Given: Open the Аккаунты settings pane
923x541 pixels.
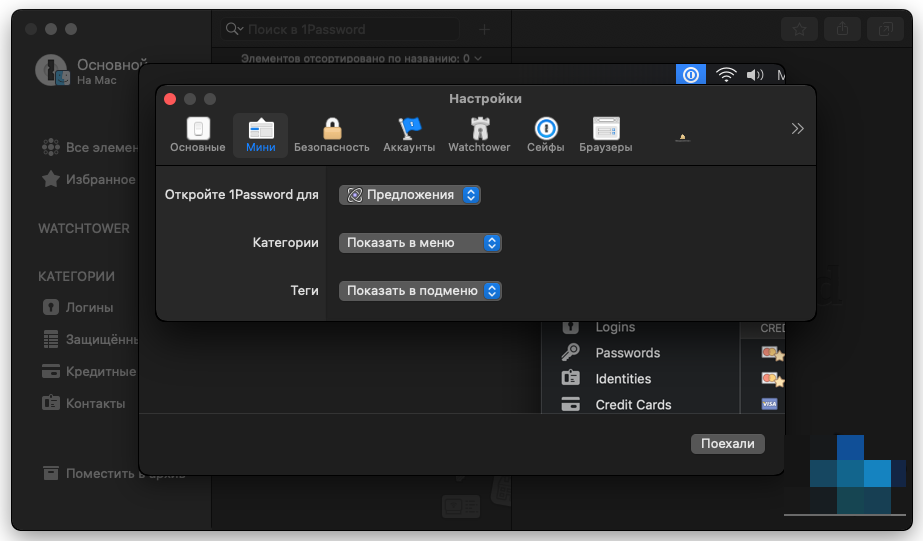Looking at the screenshot, I should click(x=409, y=135).
